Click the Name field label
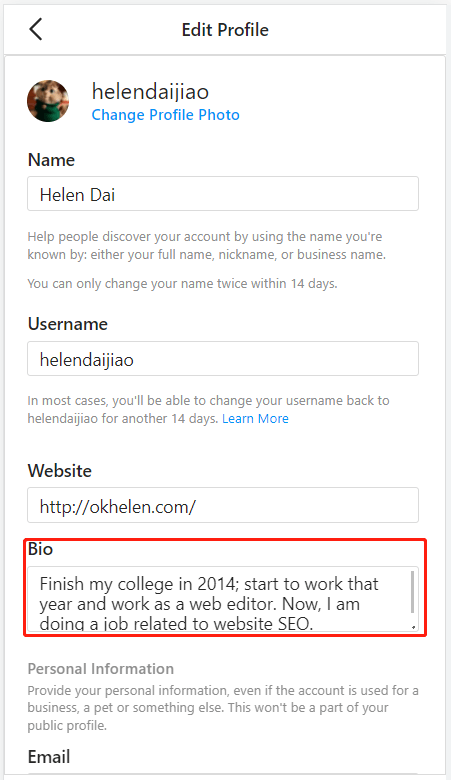 51,160
